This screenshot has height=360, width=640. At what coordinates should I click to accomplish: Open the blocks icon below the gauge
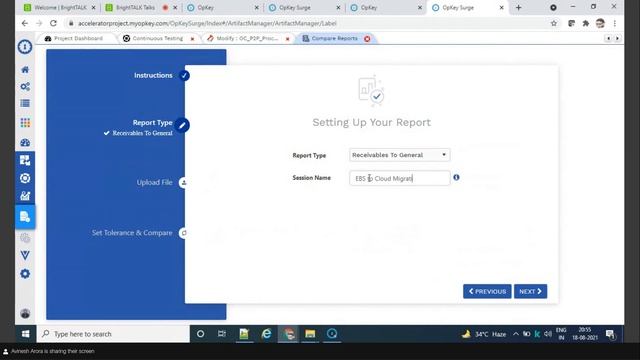(25, 160)
